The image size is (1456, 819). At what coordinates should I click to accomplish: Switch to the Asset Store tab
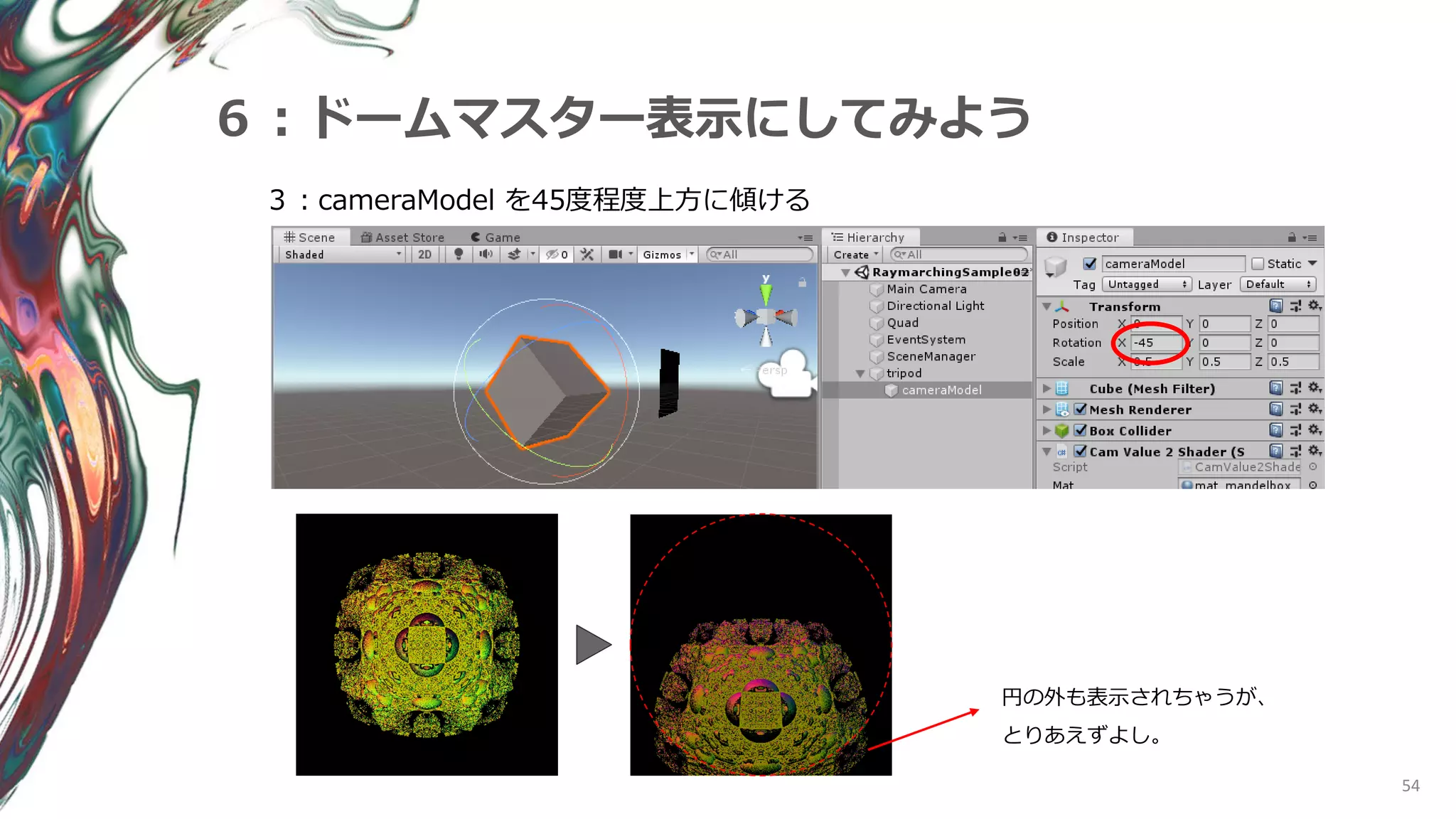click(x=402, y=237)
